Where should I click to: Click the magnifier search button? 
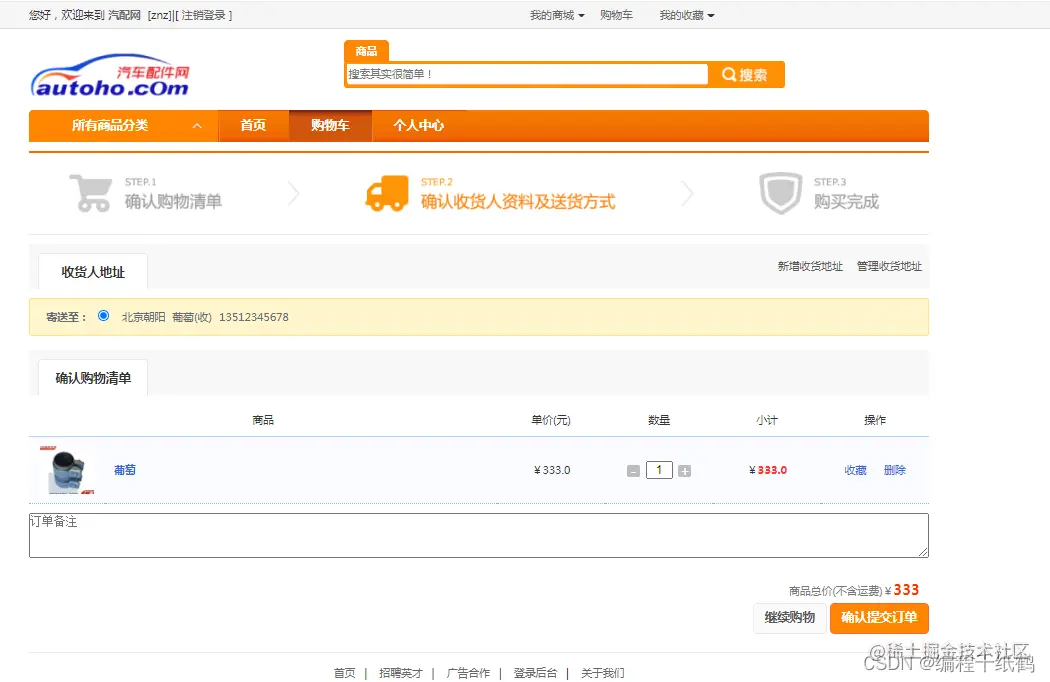tap(745, 74)
